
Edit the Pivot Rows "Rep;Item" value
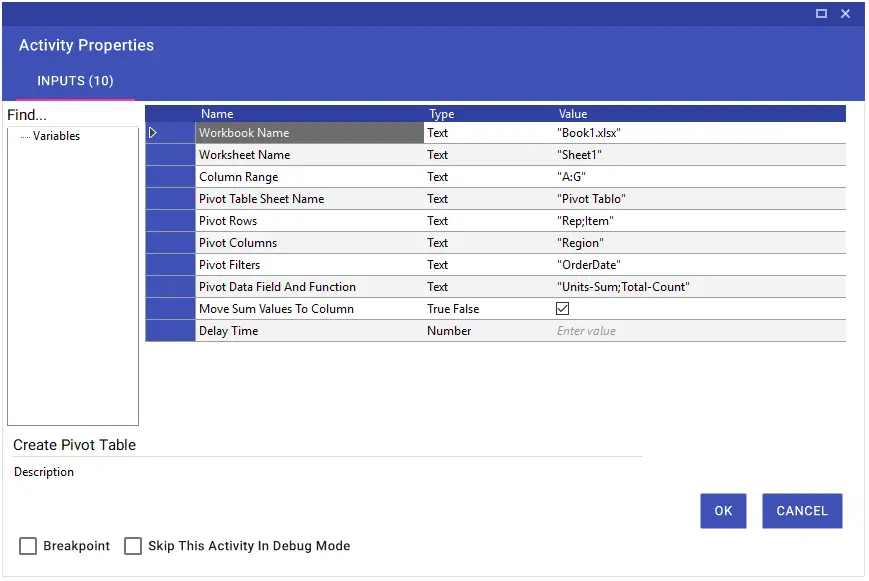pyautogui.click(x=699, y=221)
